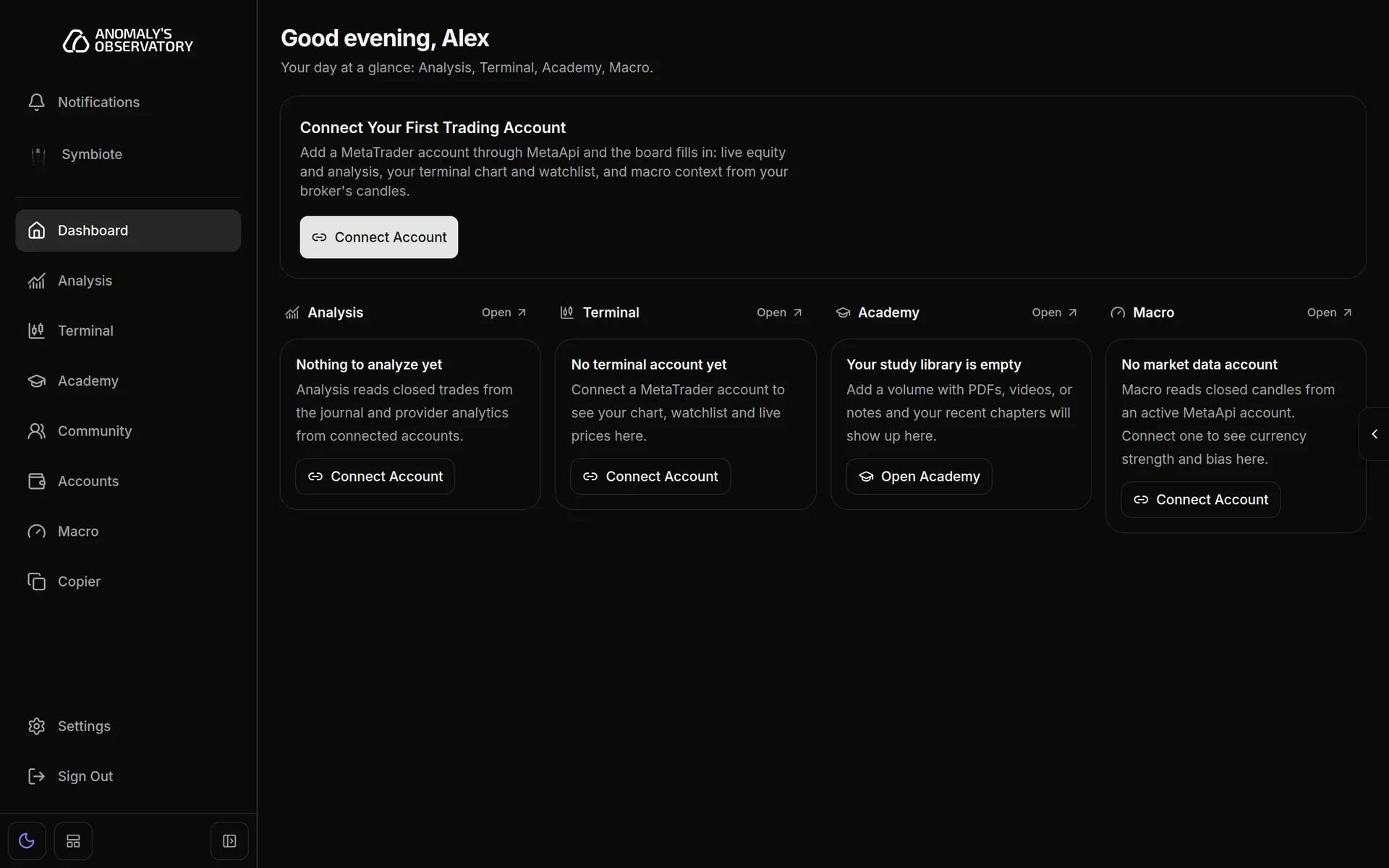Open the Terminal section link
Viewport: 1389px width, 868px height.
pyautogui.click(x=779, y=312)
